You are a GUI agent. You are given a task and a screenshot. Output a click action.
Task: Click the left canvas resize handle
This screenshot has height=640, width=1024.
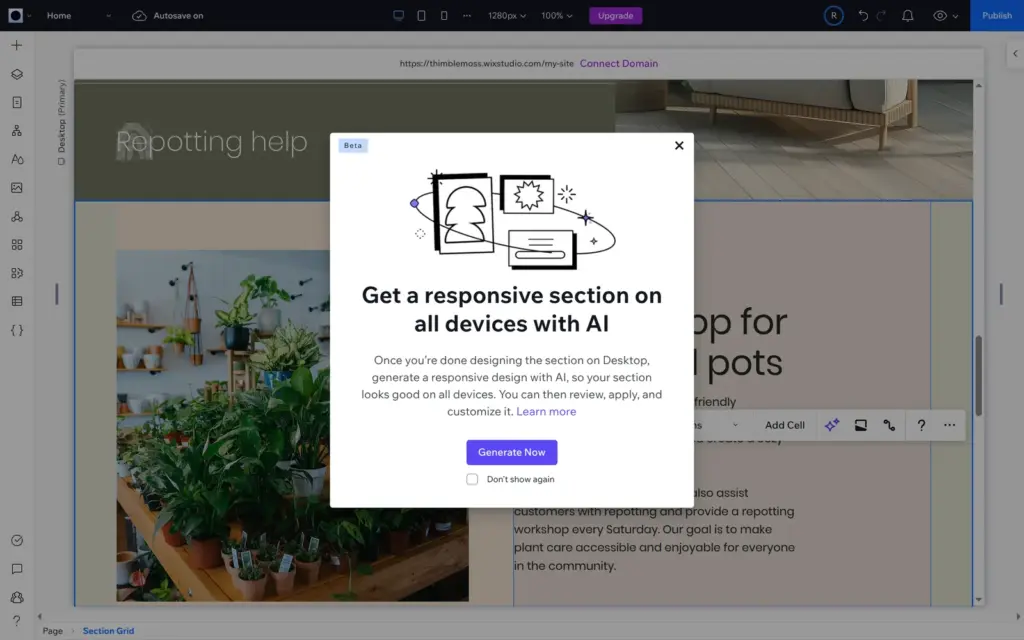57,294
